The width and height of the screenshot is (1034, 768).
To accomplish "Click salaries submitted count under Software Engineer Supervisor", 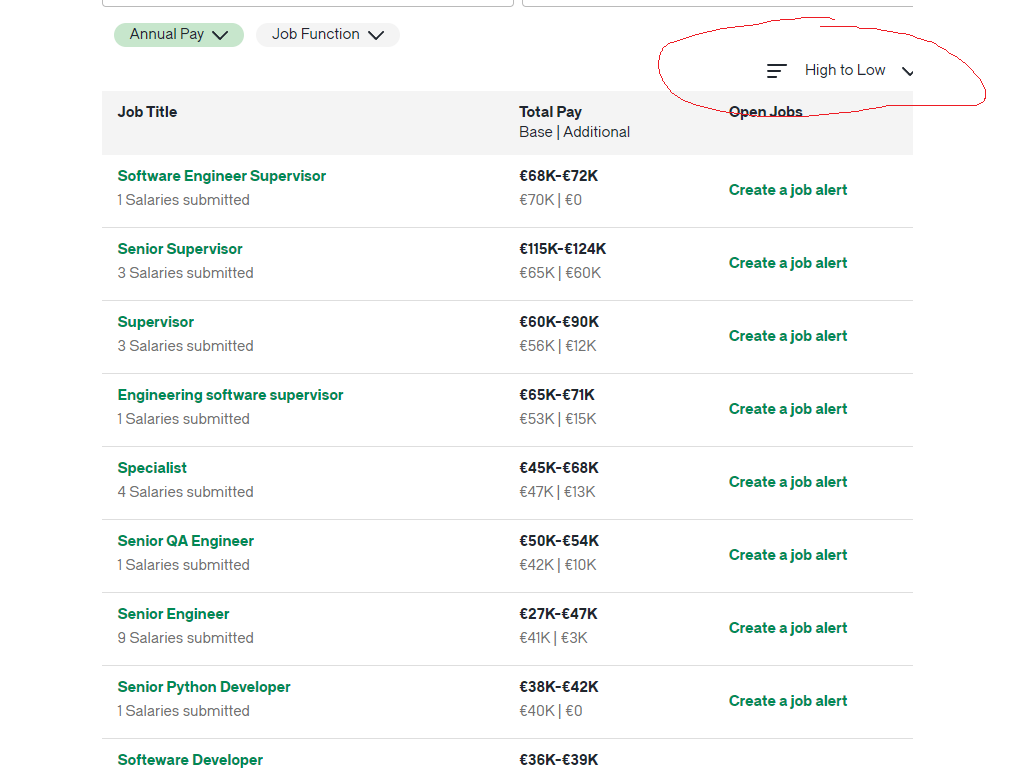I will (x=183, y=200).
